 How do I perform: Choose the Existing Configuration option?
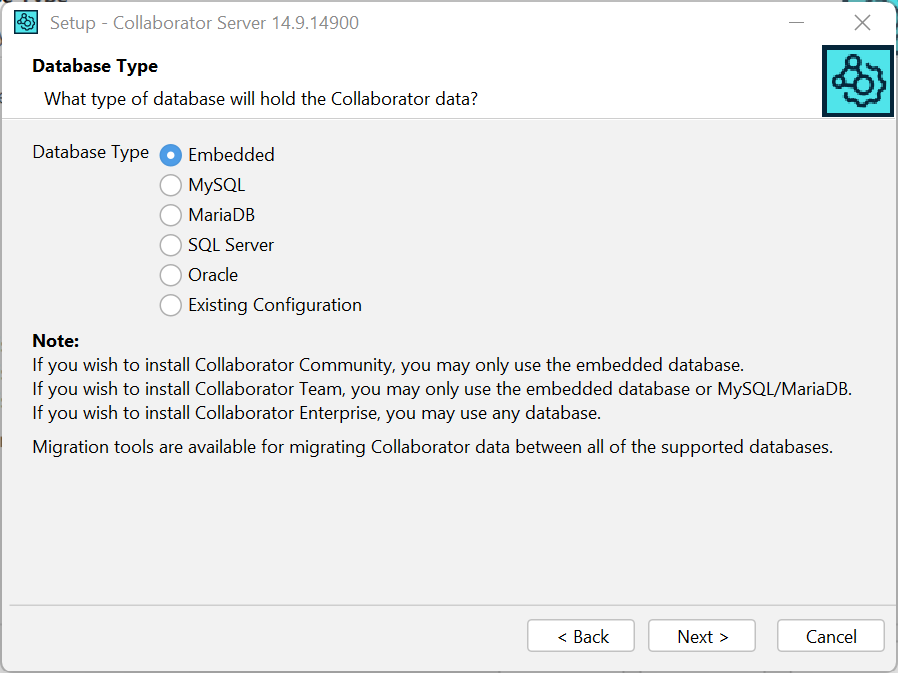pos(170,305)
